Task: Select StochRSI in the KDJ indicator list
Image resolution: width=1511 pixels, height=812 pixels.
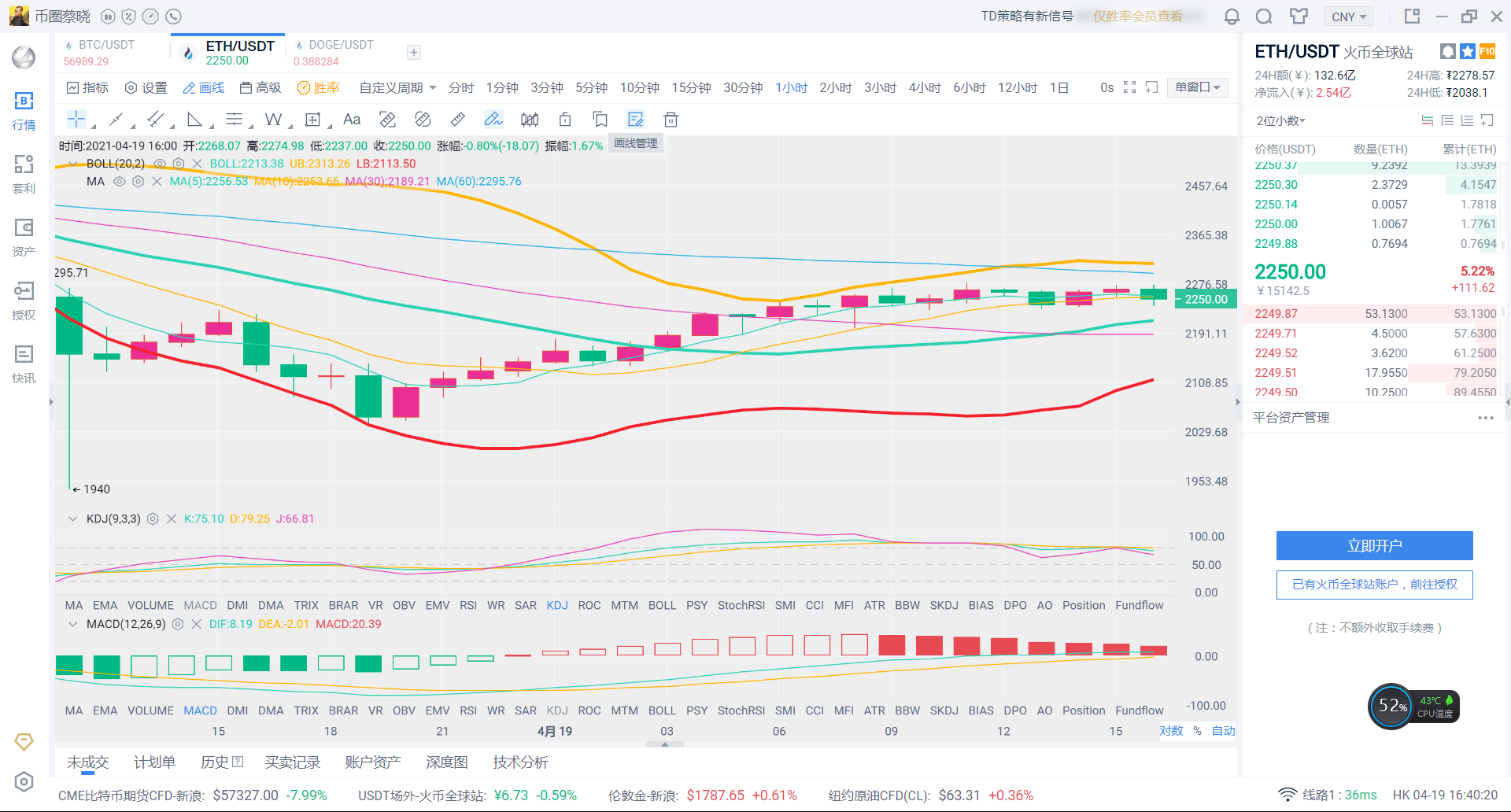Action: pos(741,605)
